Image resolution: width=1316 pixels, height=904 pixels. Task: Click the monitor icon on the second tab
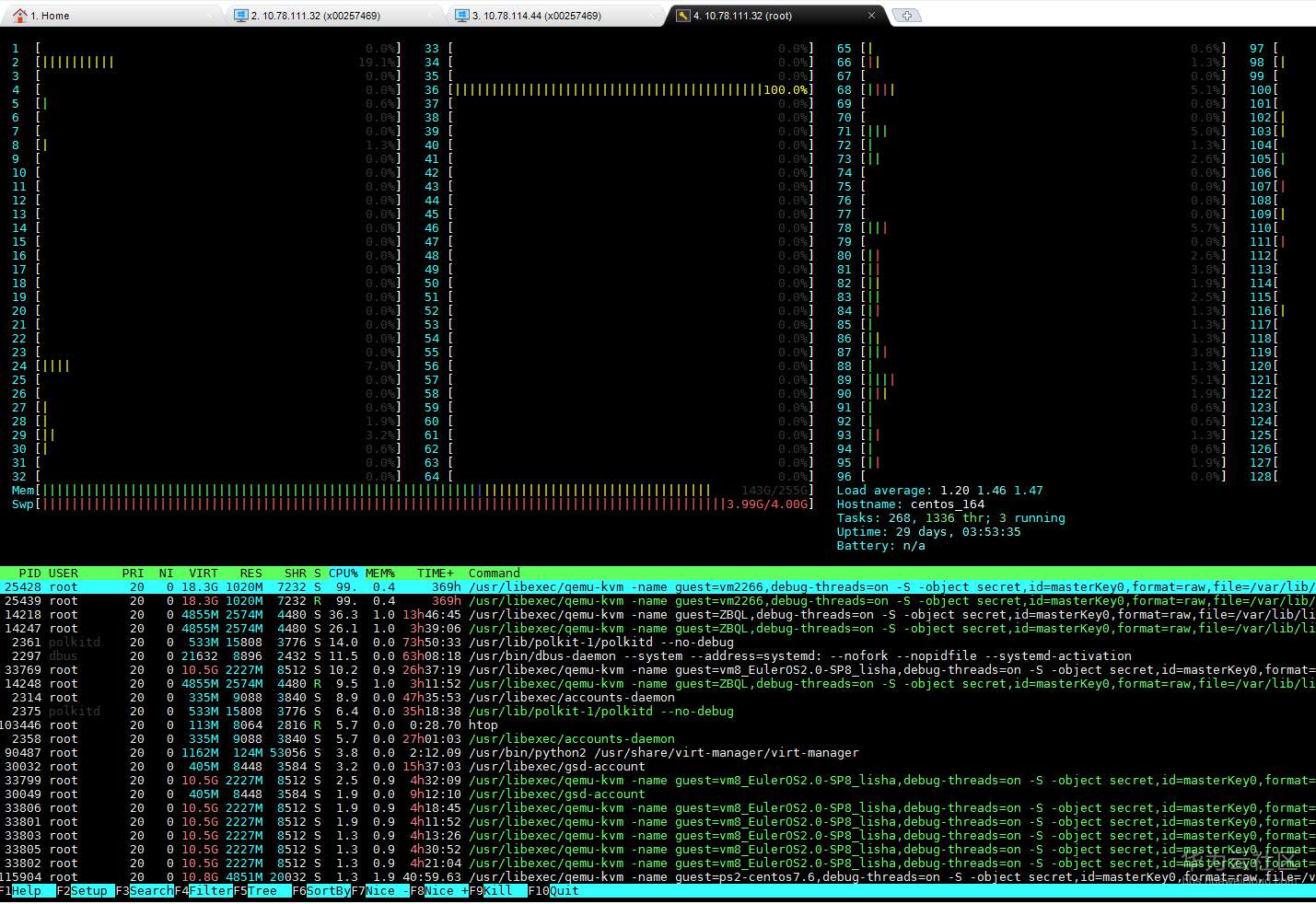coord(241,16)
